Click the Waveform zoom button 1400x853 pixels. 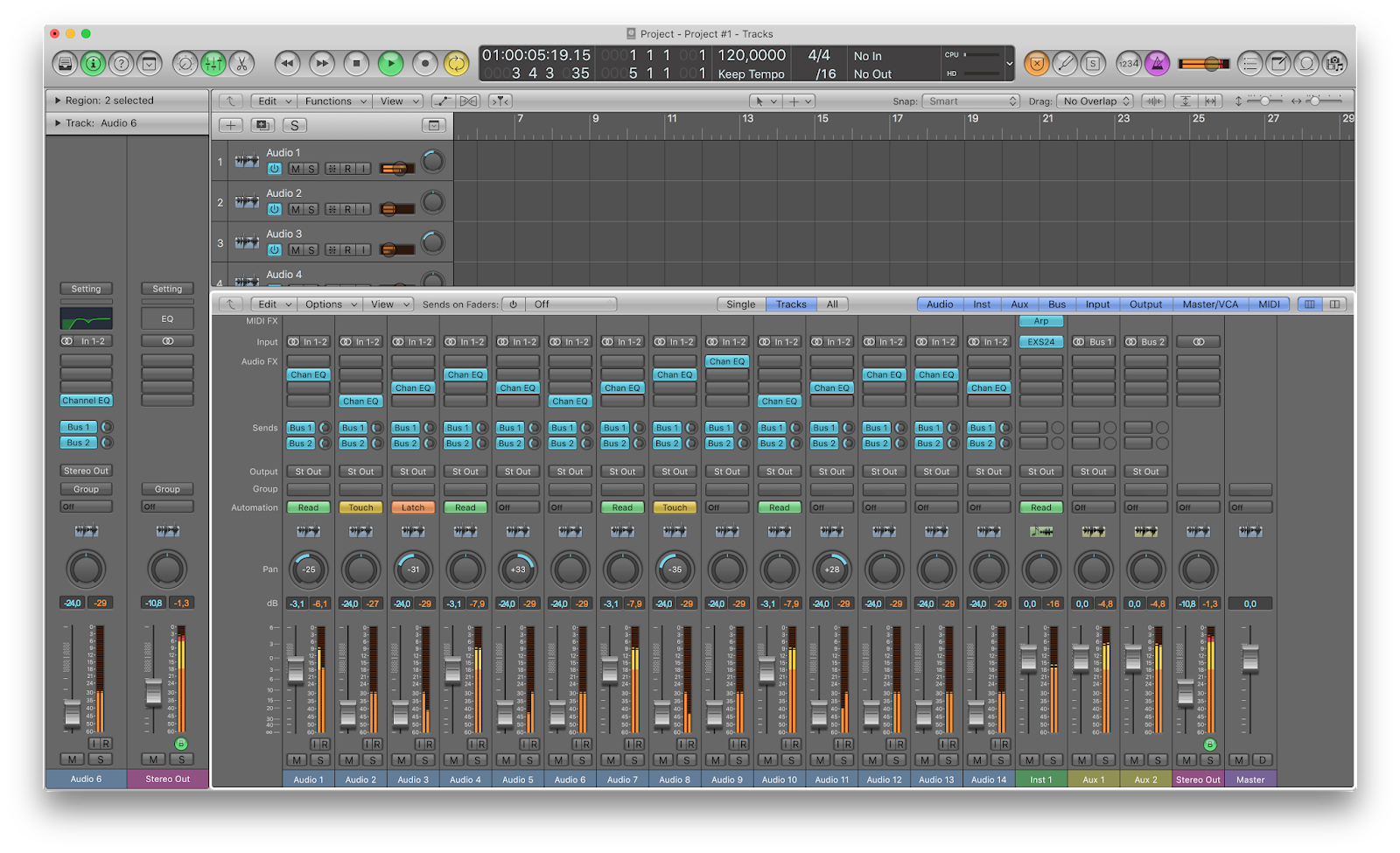1154,101
